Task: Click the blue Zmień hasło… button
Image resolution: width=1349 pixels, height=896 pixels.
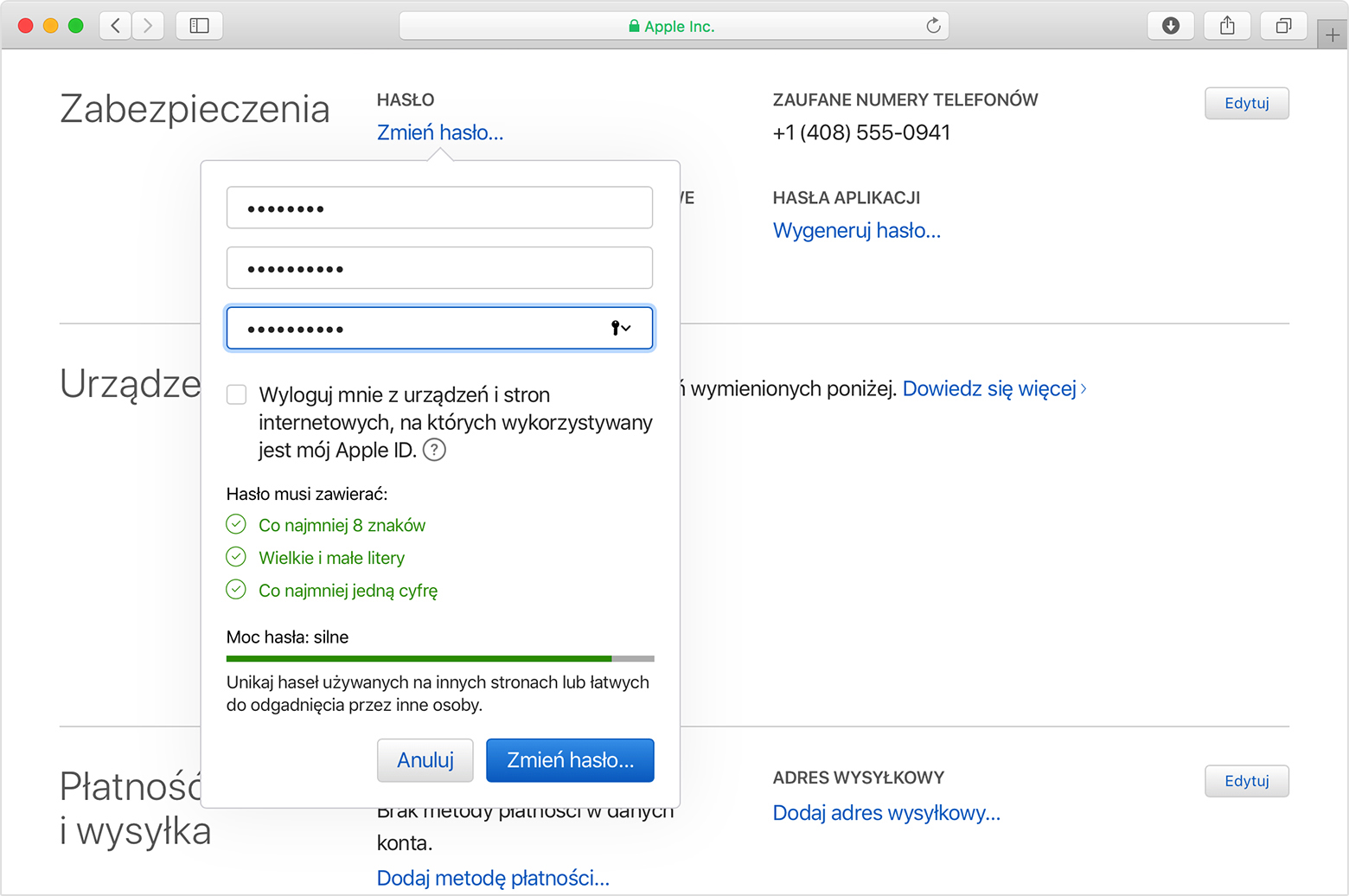Action: pos(570,760)
